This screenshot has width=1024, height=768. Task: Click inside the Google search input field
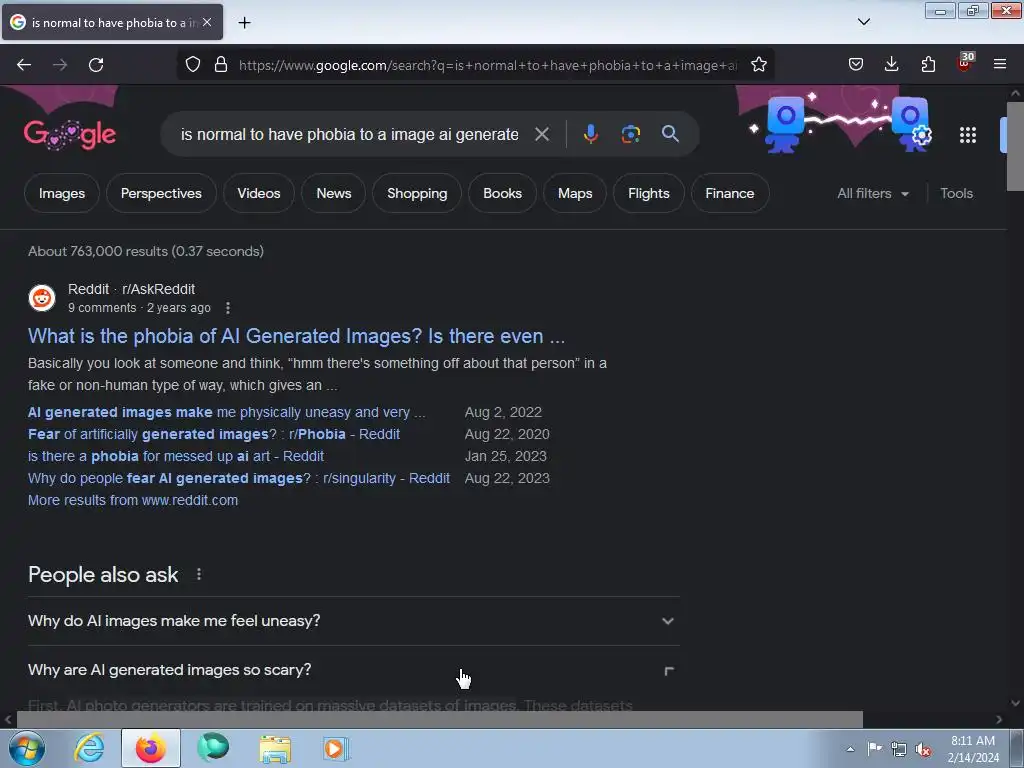pyautogui.click(x=349, y=135)
